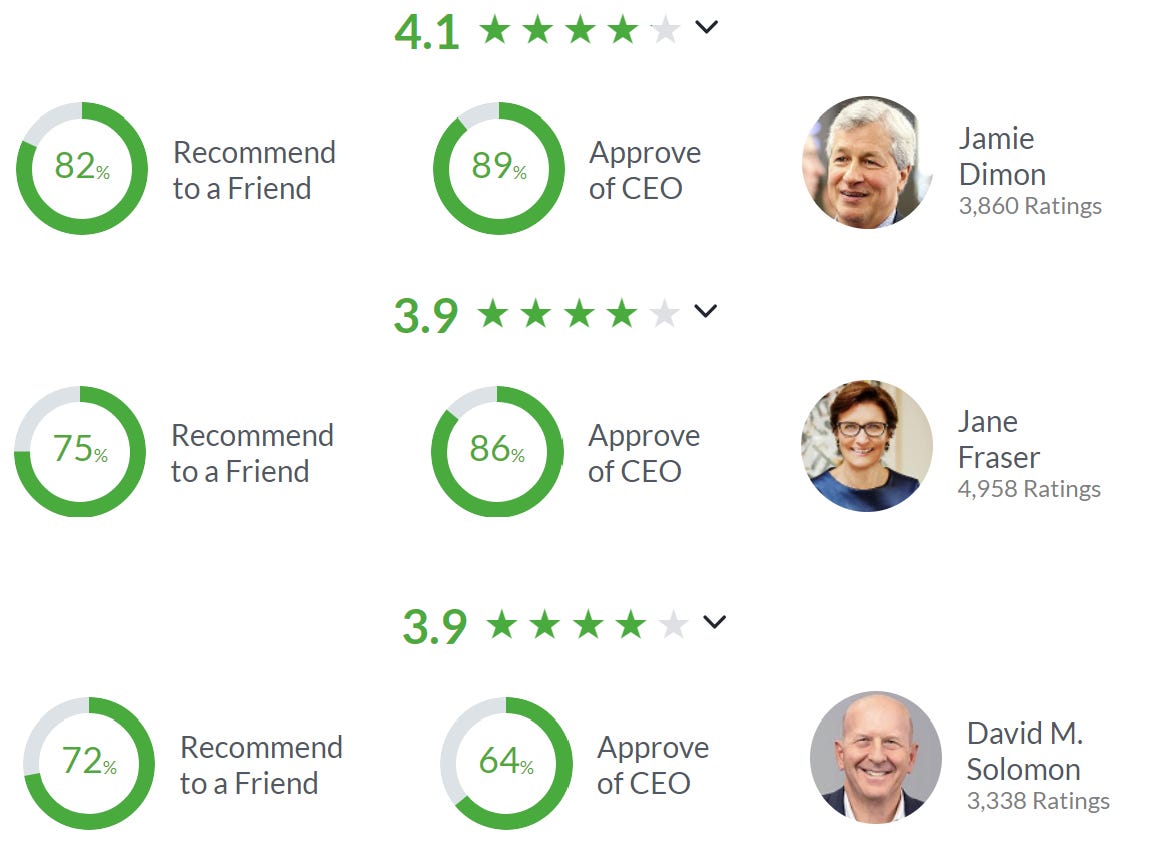Image resolution: width=1158 pixels, height=859 pixels.
Task: Click Jane Fraser's profile photo
Action: pyautogui.click(x=866, y=446)
